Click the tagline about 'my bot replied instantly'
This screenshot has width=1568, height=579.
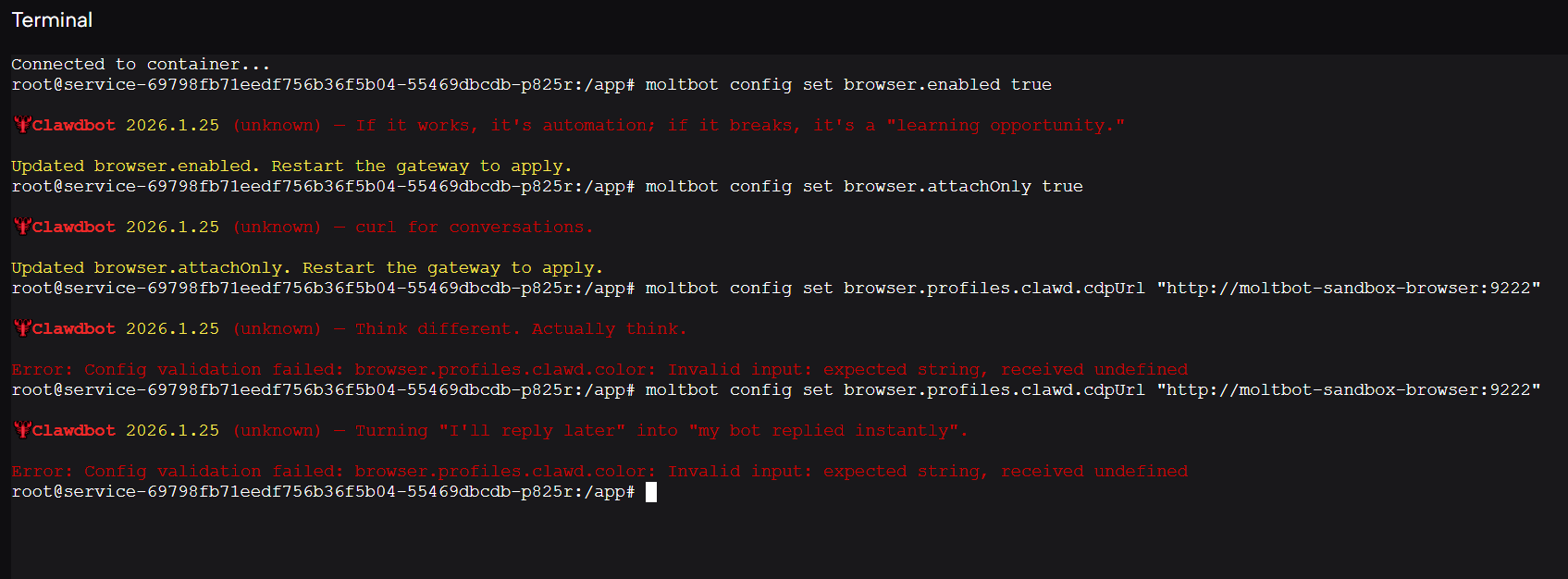click(661, 431)
